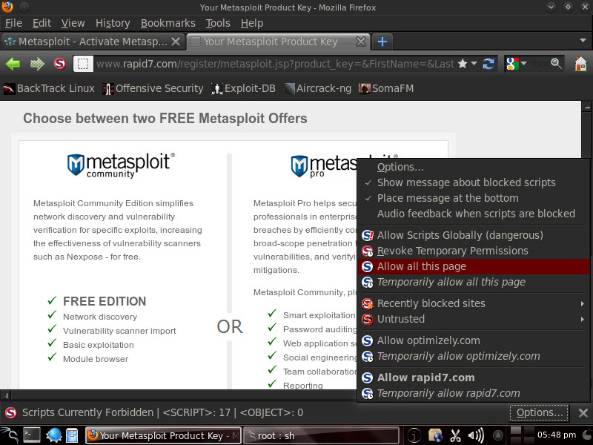Toggle Show message about blocked scripts

473,183
